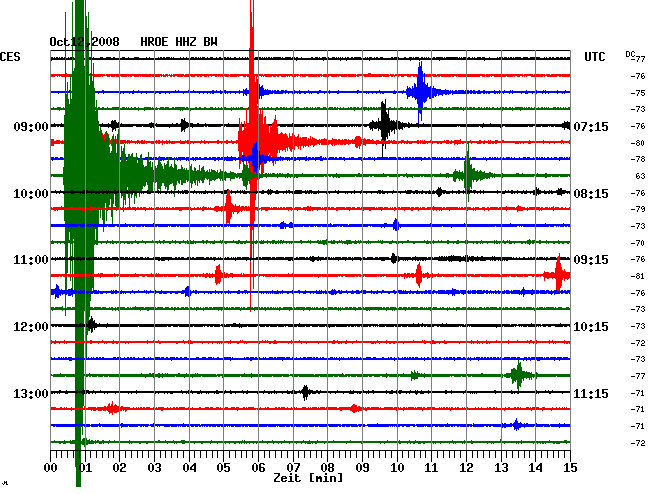The width and height of the screenshot is (650, 494).
Task: Click the DC value -78
Action: coord(638,159)
